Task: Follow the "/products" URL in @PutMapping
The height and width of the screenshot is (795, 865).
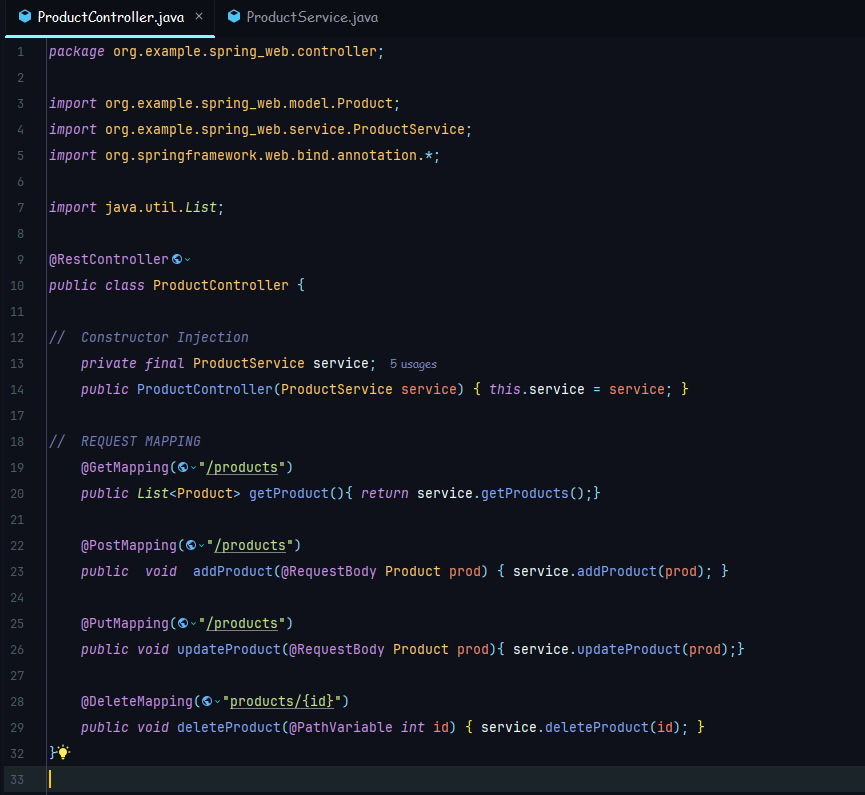Action: [242, 623]
